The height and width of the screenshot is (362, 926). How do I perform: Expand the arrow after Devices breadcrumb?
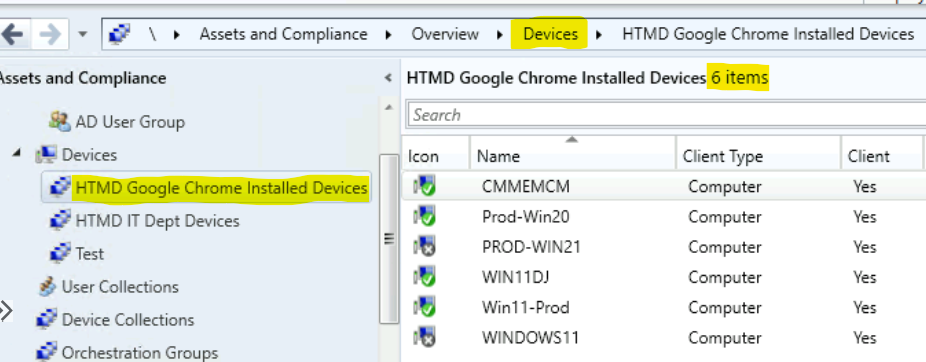click(599, 35)
